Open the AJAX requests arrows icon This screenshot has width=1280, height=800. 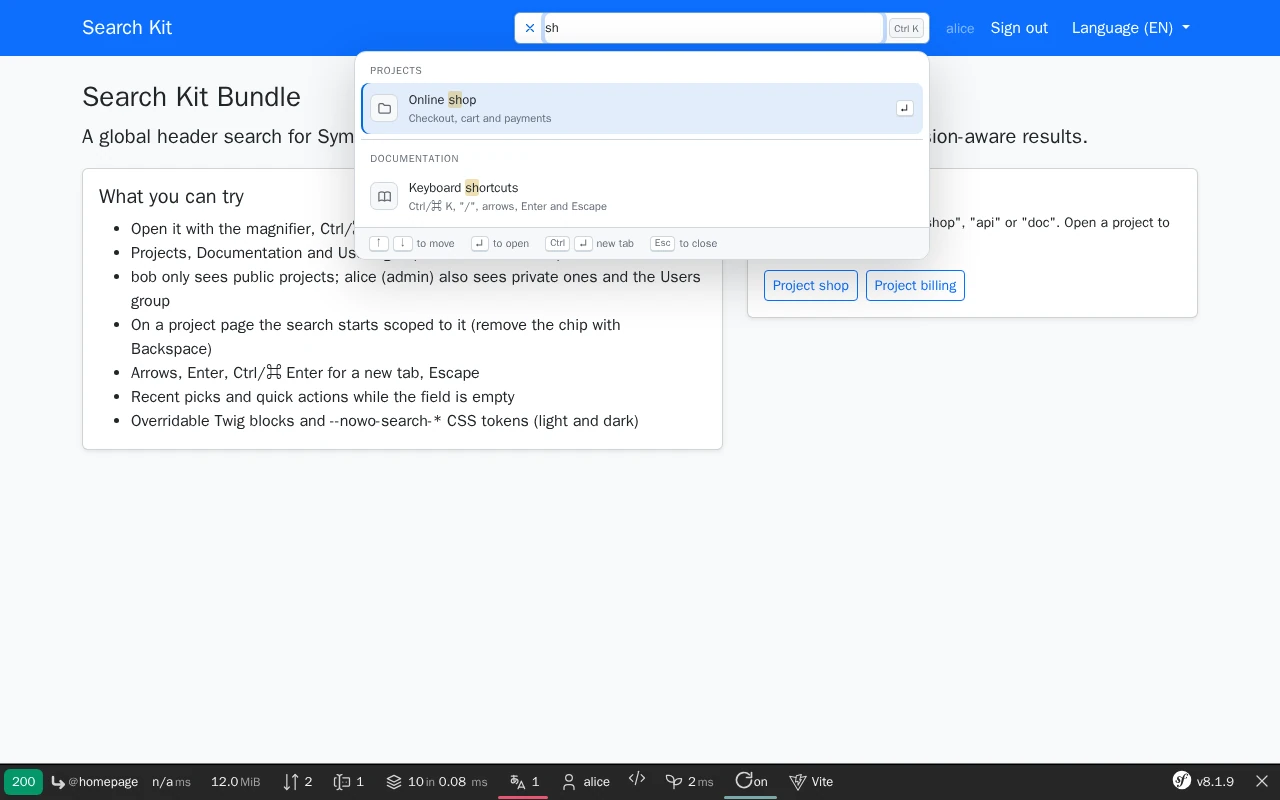[298, 782]
